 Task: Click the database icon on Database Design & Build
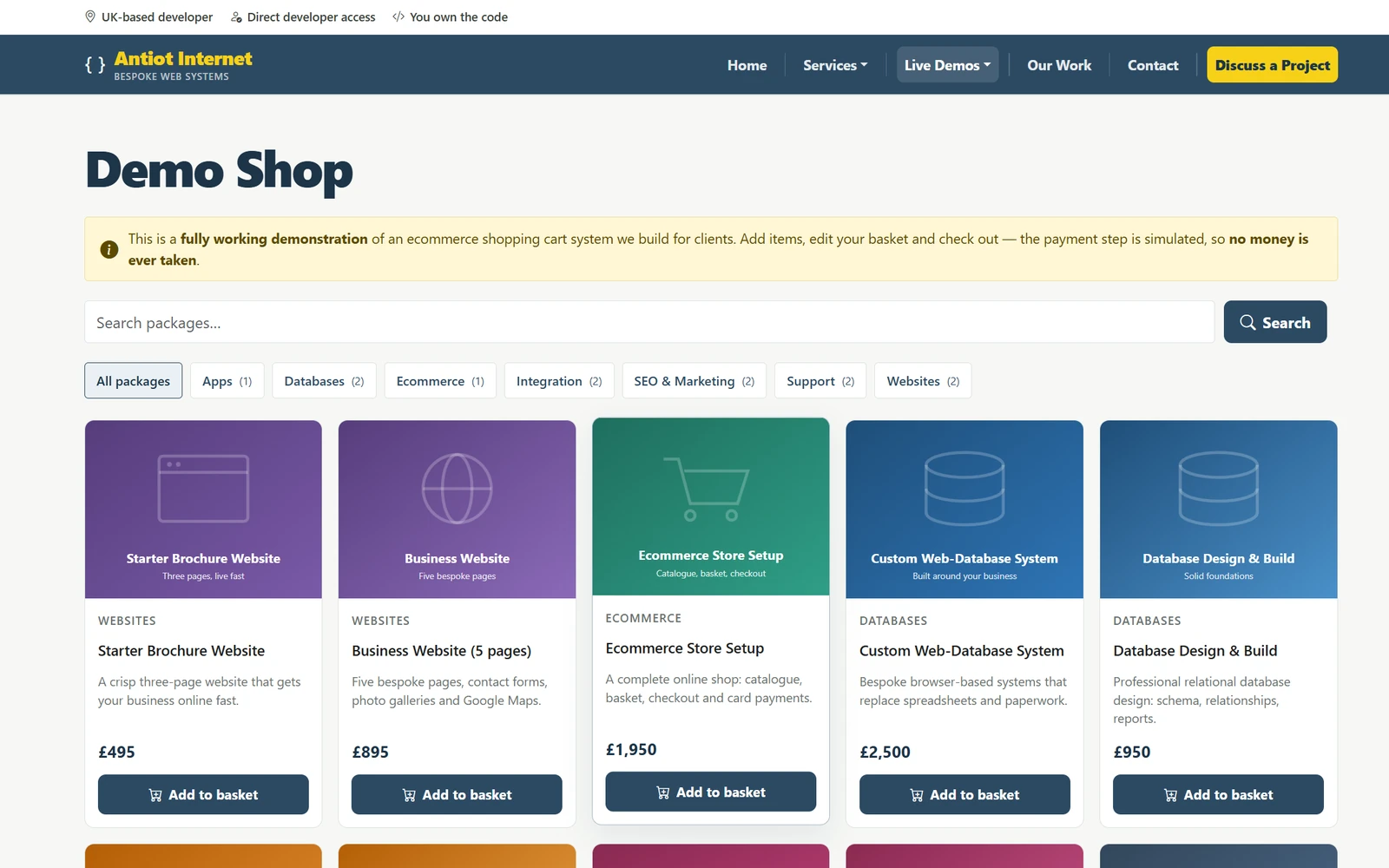pos(1218,489)
